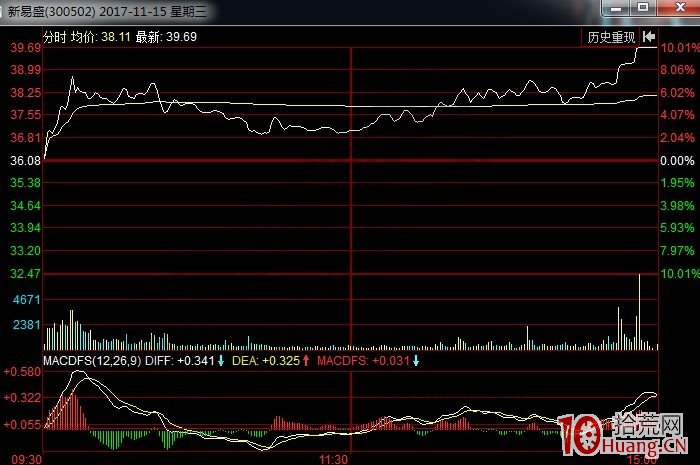Click the MACDFS +0.031 value
This screenshot has width=700, height=465.
click(363, 361)
